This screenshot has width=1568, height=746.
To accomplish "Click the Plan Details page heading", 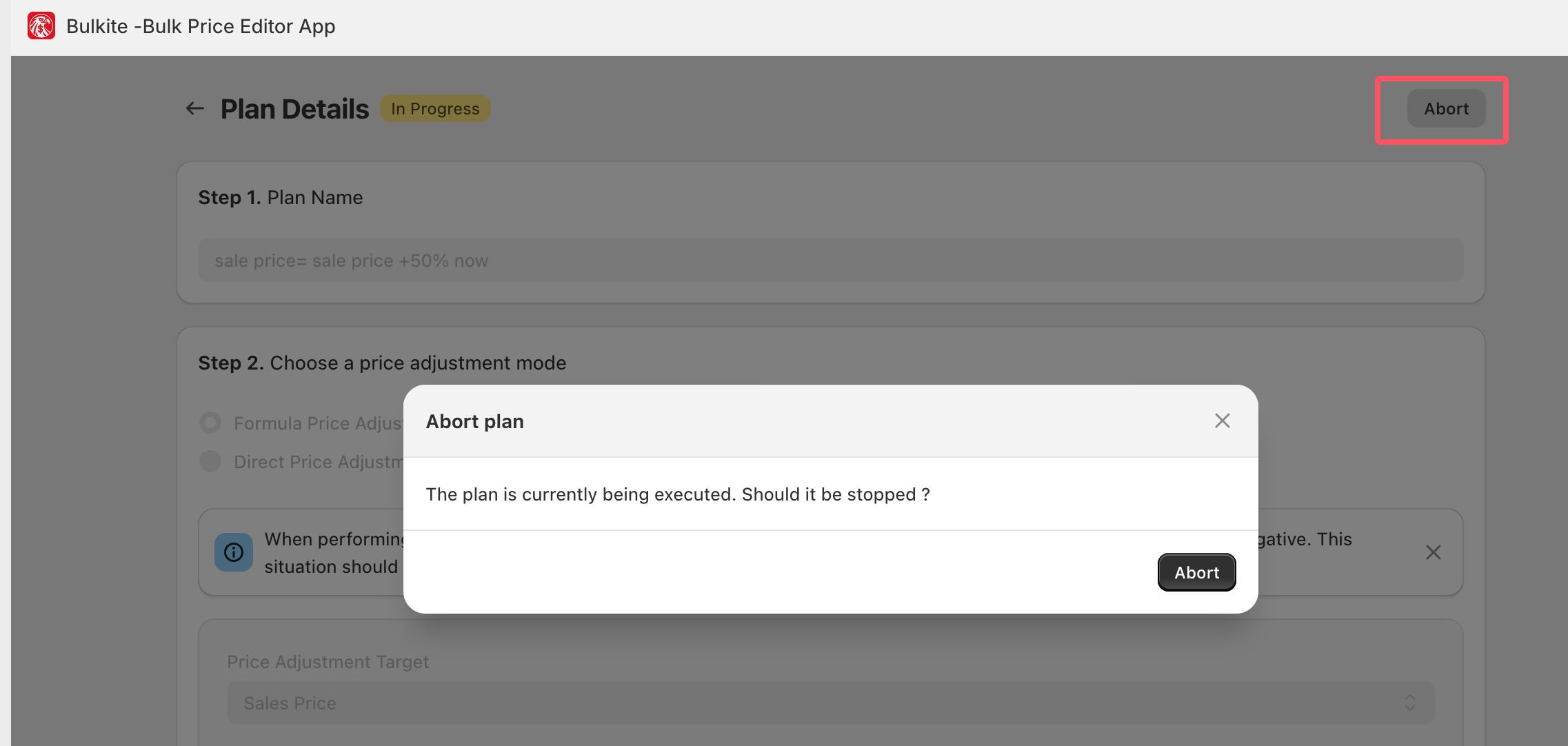I will click(x=294, y=109).
